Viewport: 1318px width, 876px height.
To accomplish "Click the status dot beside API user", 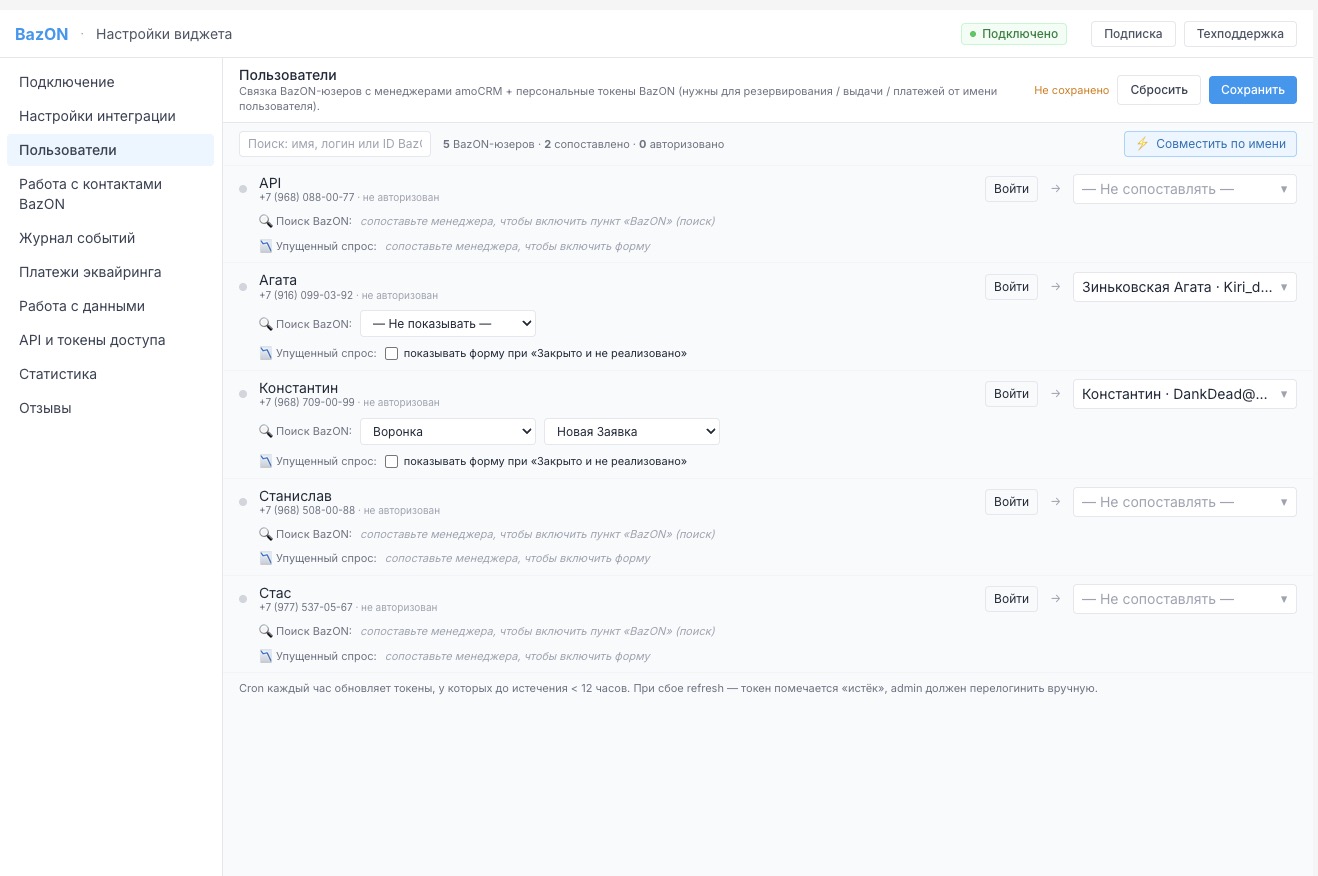I will [243, 189].
